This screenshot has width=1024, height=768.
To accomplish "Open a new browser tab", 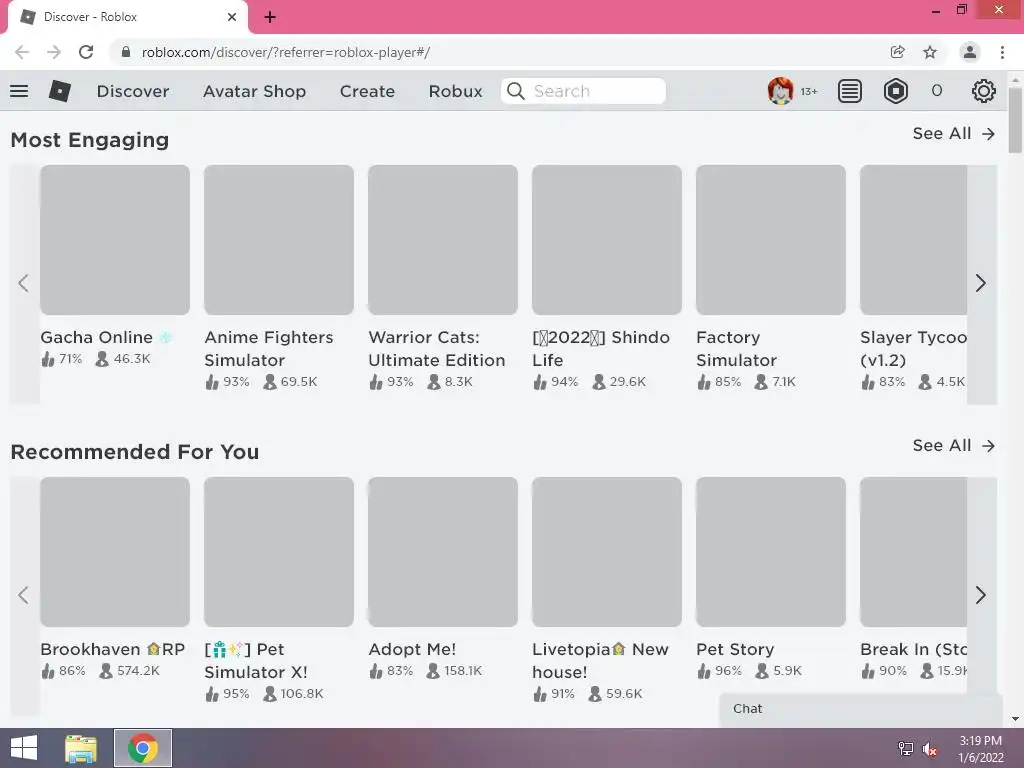I will click(x=270, y=17).
